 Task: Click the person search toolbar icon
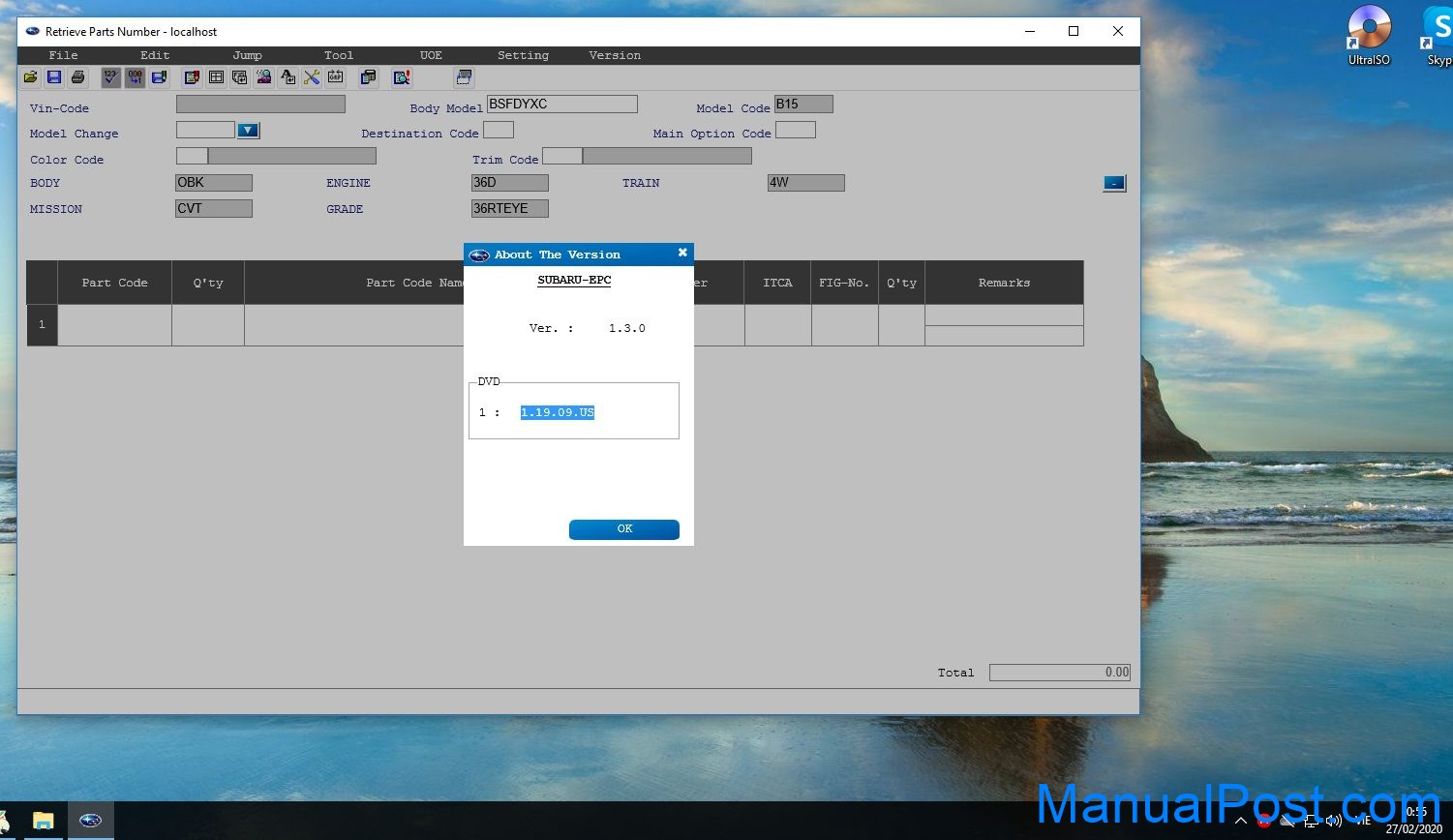click(x=263, y=77)
